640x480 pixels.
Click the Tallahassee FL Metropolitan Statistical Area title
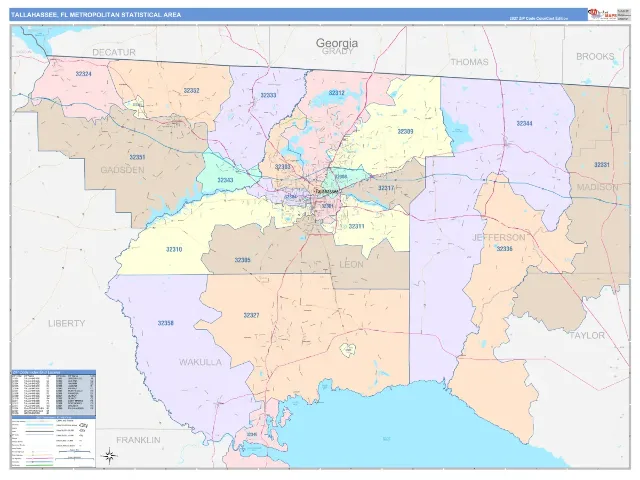[96, 15]
